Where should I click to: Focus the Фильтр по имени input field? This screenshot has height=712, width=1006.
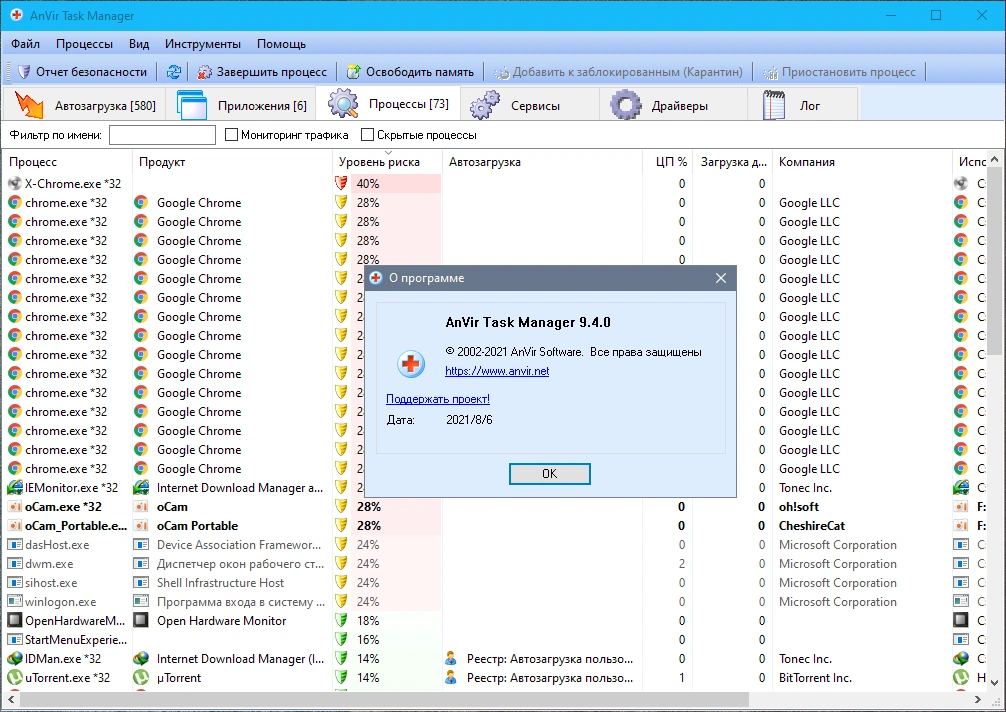coord(162,135)
